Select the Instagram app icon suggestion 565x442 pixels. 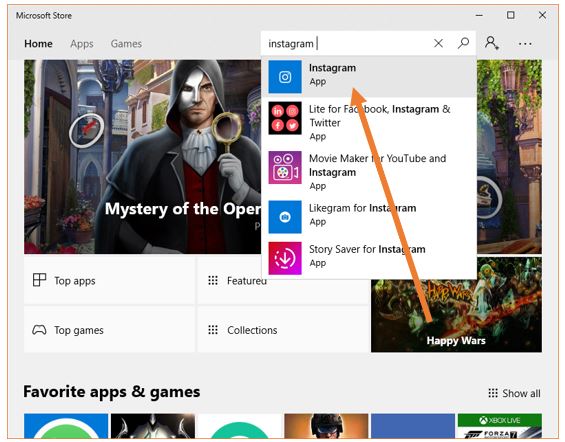[x=285, y=76]
